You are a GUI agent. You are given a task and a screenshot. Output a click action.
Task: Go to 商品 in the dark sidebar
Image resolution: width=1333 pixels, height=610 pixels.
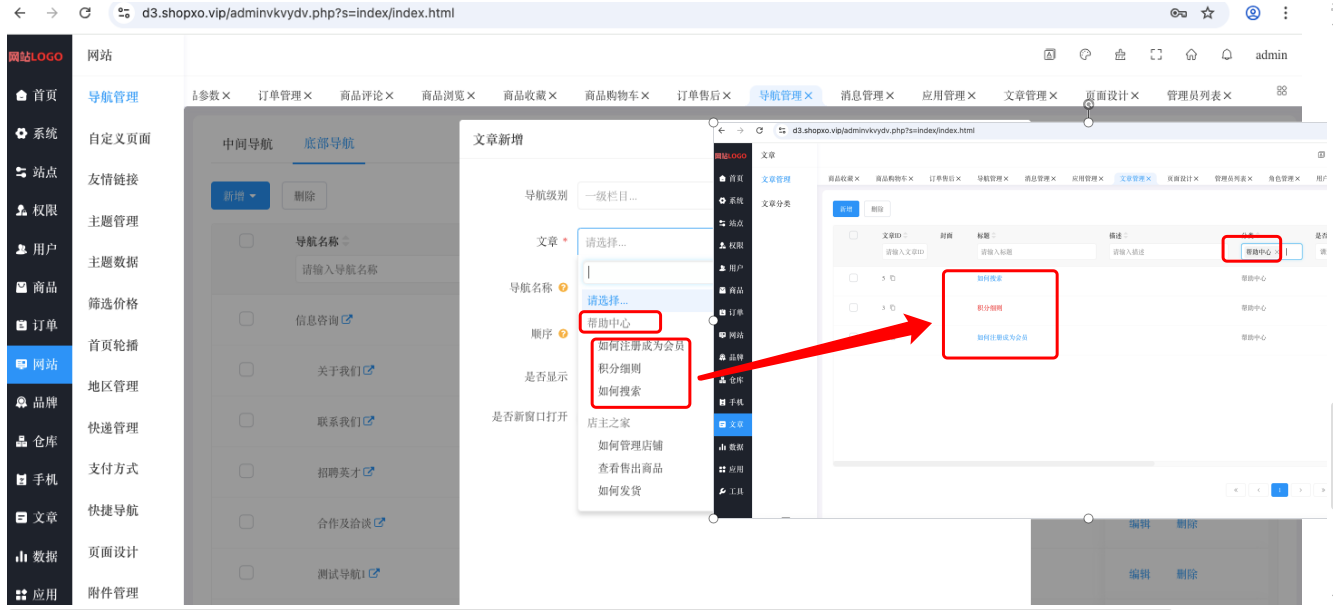36,287
